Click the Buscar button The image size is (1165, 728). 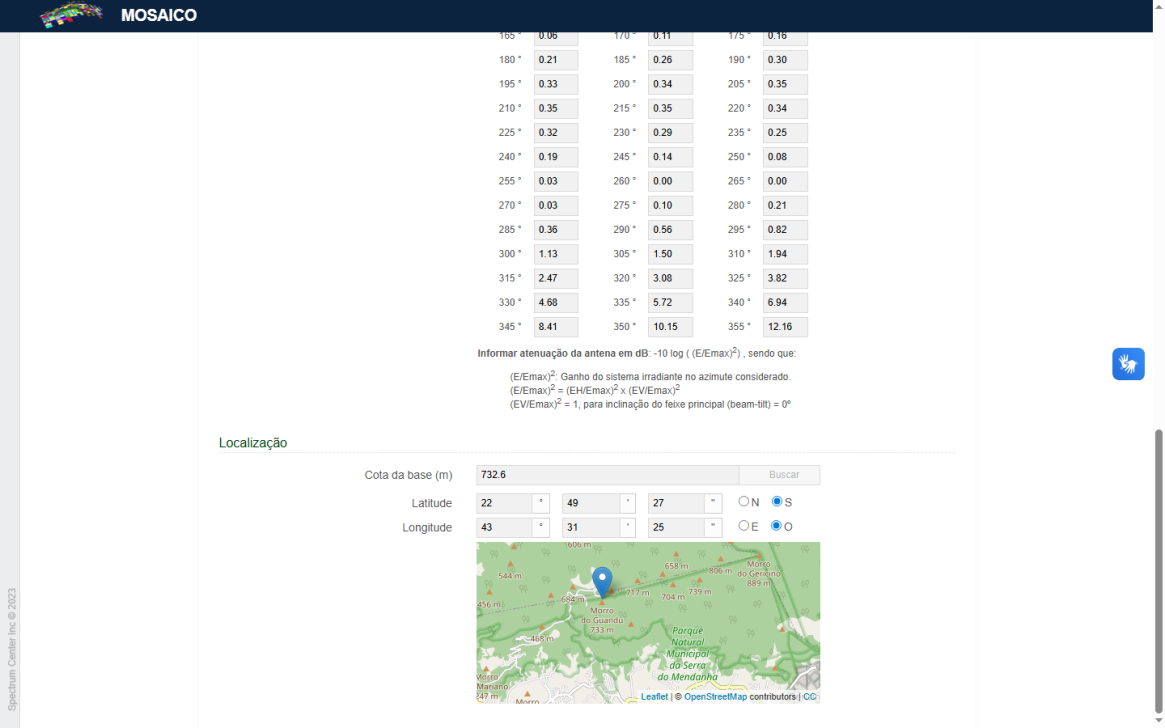coord(779,475)
